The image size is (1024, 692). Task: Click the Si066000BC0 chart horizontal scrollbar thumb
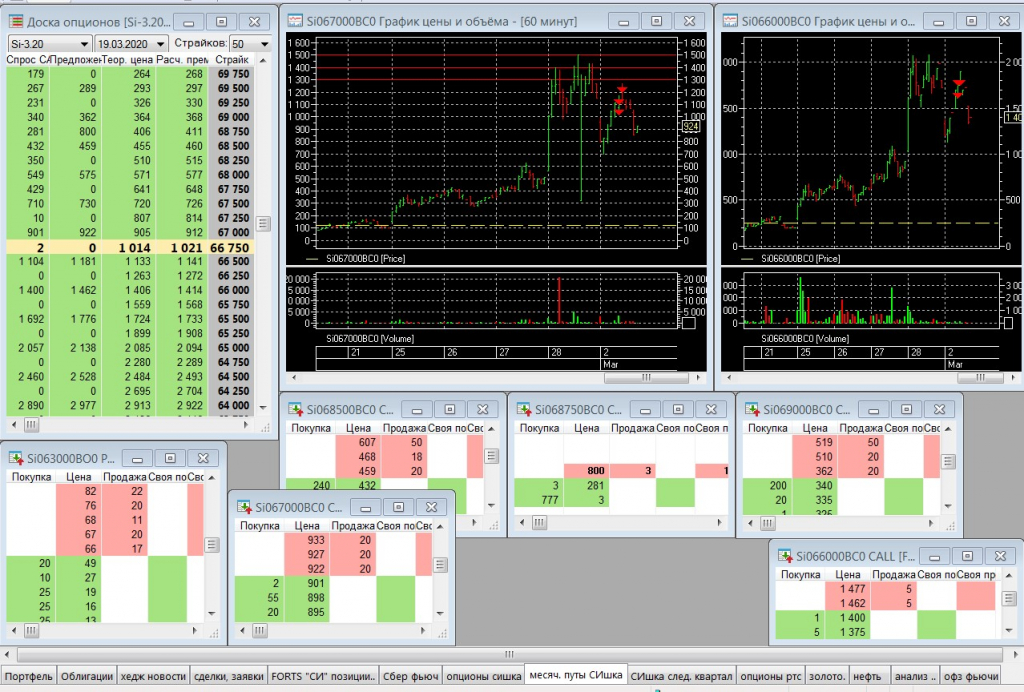tap(980, 377)
